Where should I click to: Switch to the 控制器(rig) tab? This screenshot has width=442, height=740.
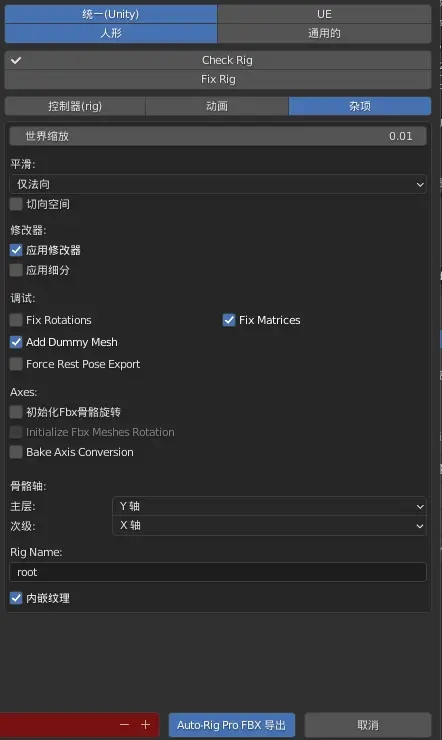click(x=75, y=106)
